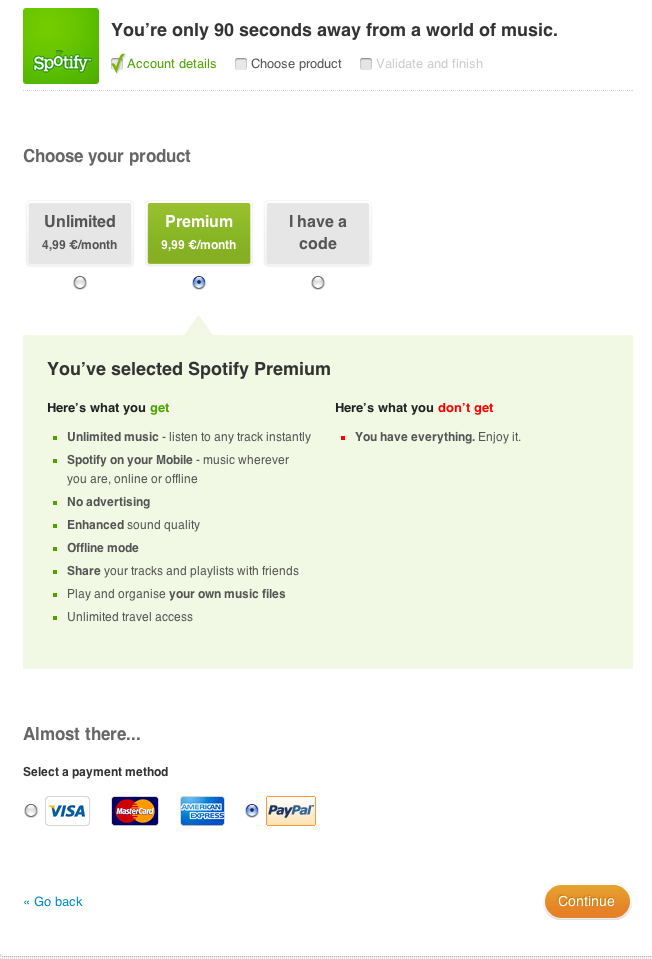
Task: Select the PayPal payment logo
Action: click(291, 811)
